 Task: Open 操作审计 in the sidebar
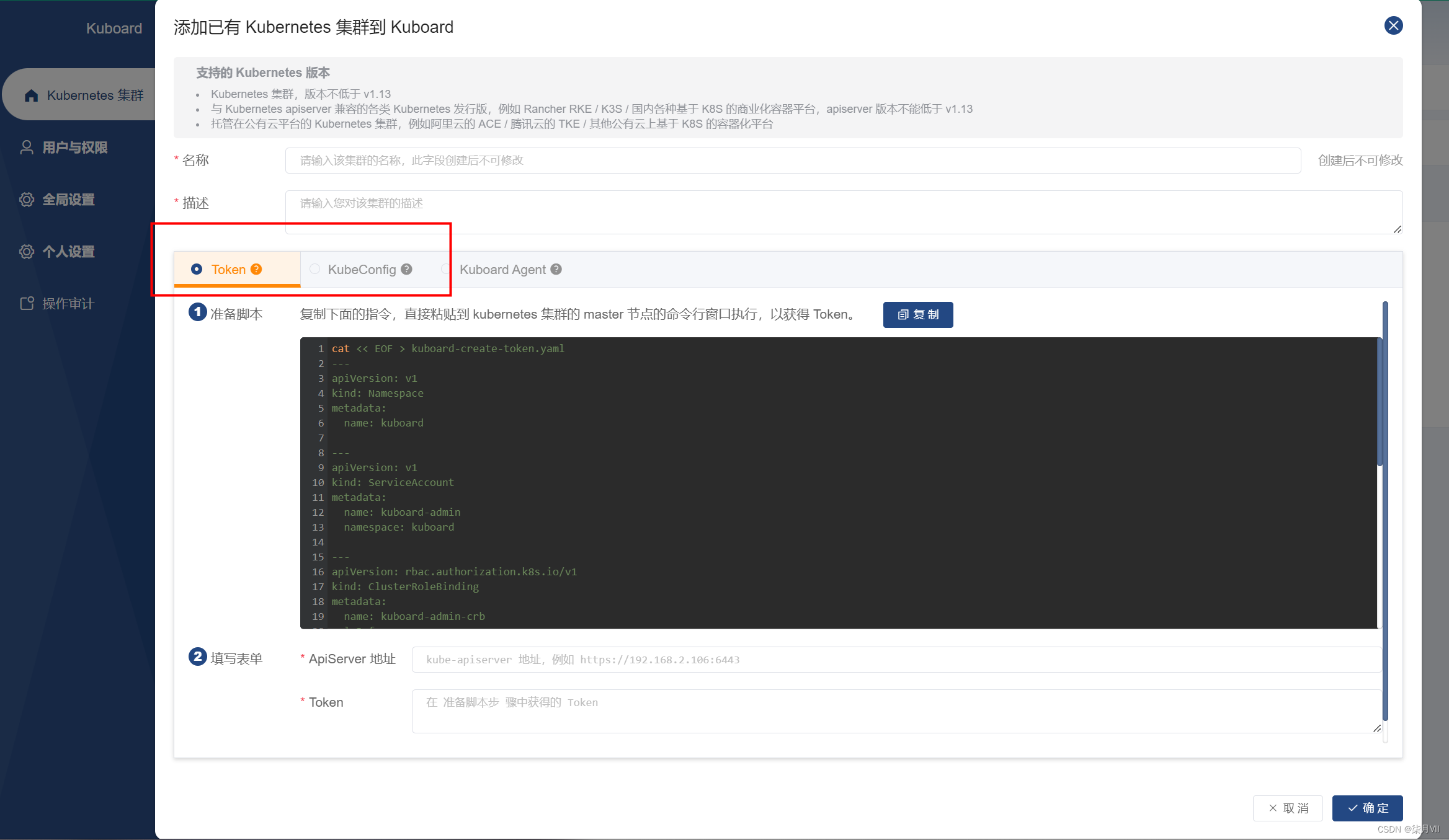point(68,303)
